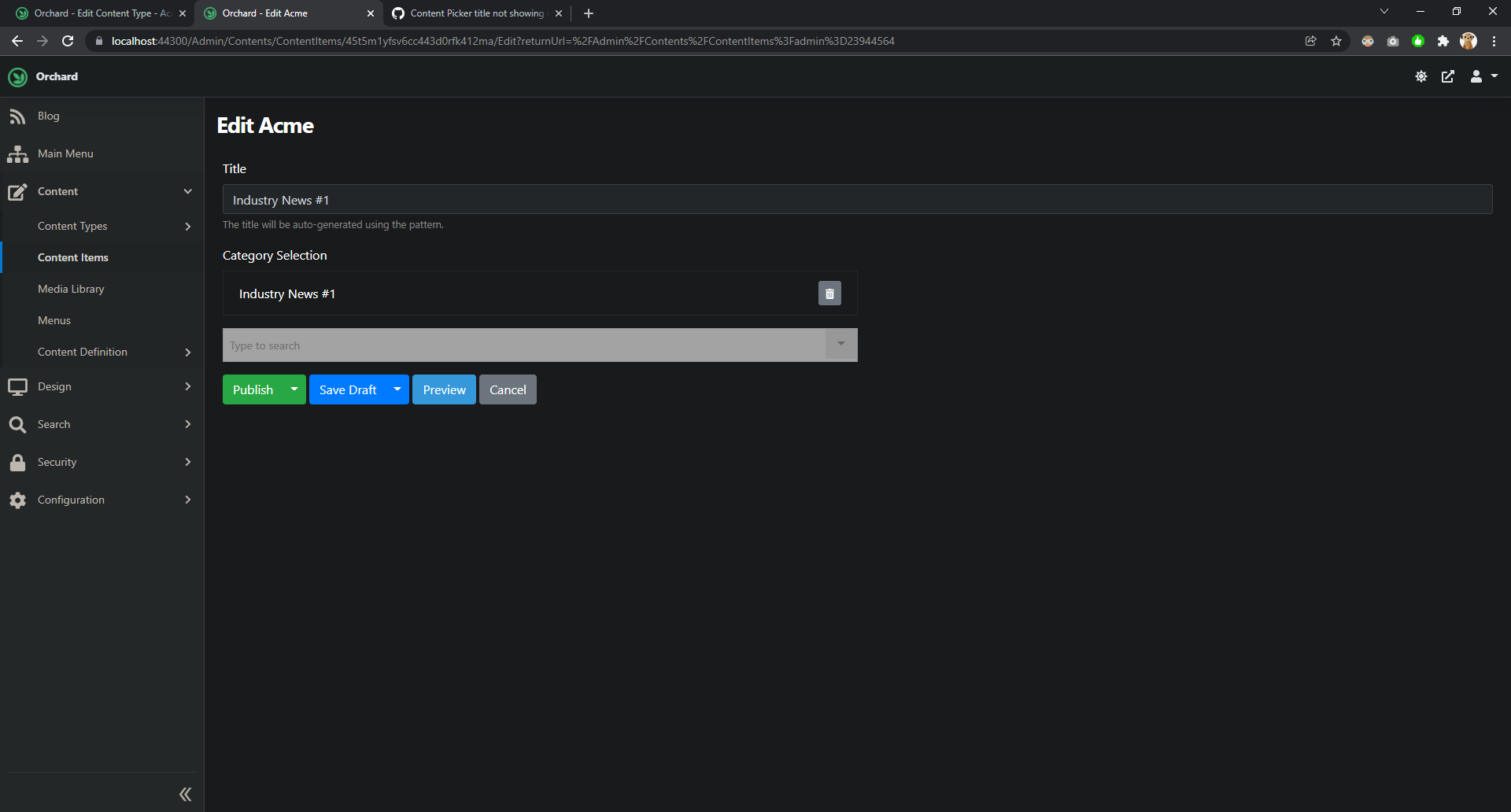Click the Category Selection label

tap(275, 256)
